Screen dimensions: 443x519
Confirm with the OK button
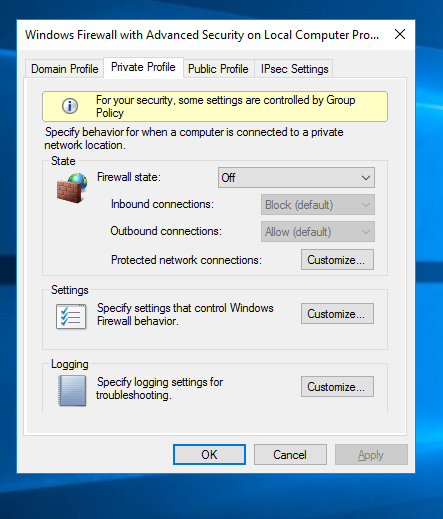tap(209, 455)
